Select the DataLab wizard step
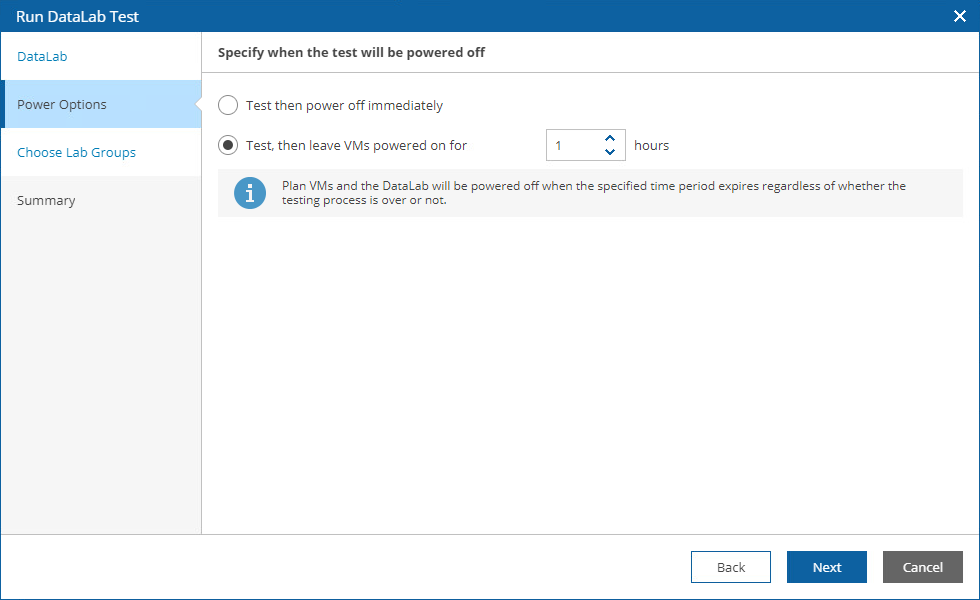 [41, 56]
